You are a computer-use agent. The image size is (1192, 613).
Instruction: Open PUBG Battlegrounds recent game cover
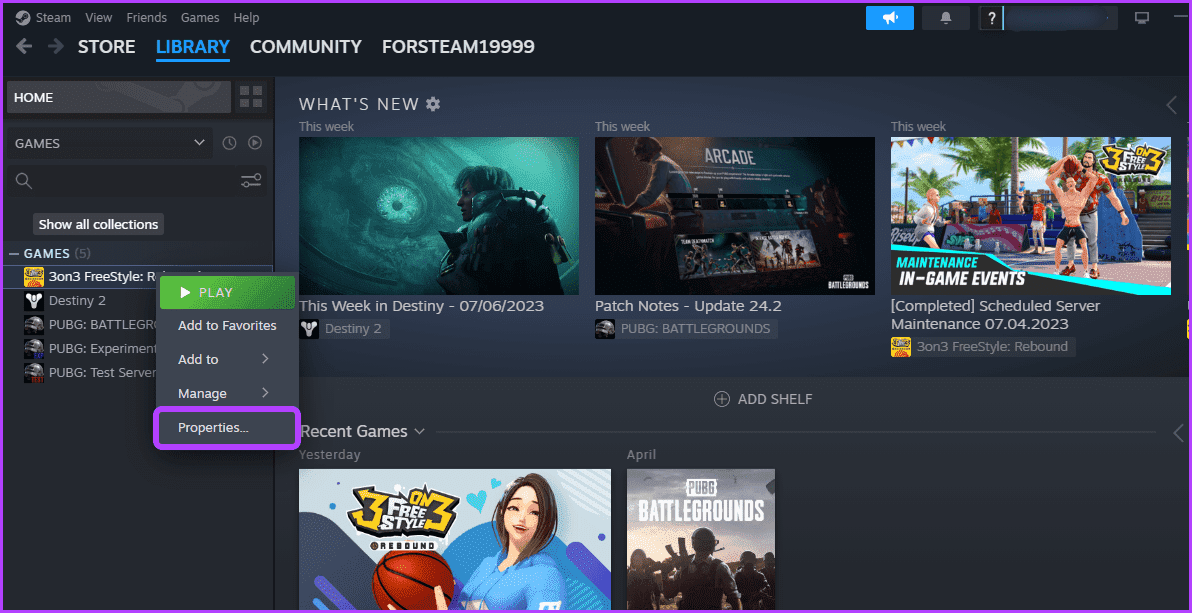pos(701,539)
